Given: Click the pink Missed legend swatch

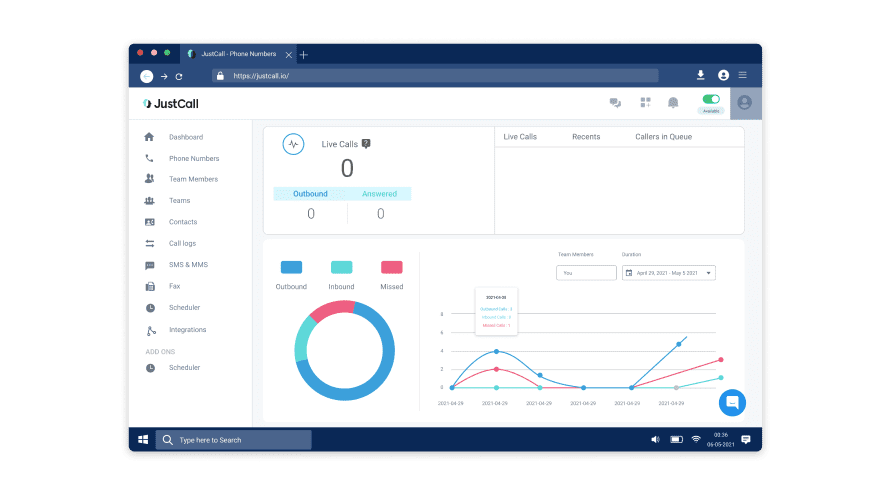Looking at the screenshot, I should coord(392,267).
